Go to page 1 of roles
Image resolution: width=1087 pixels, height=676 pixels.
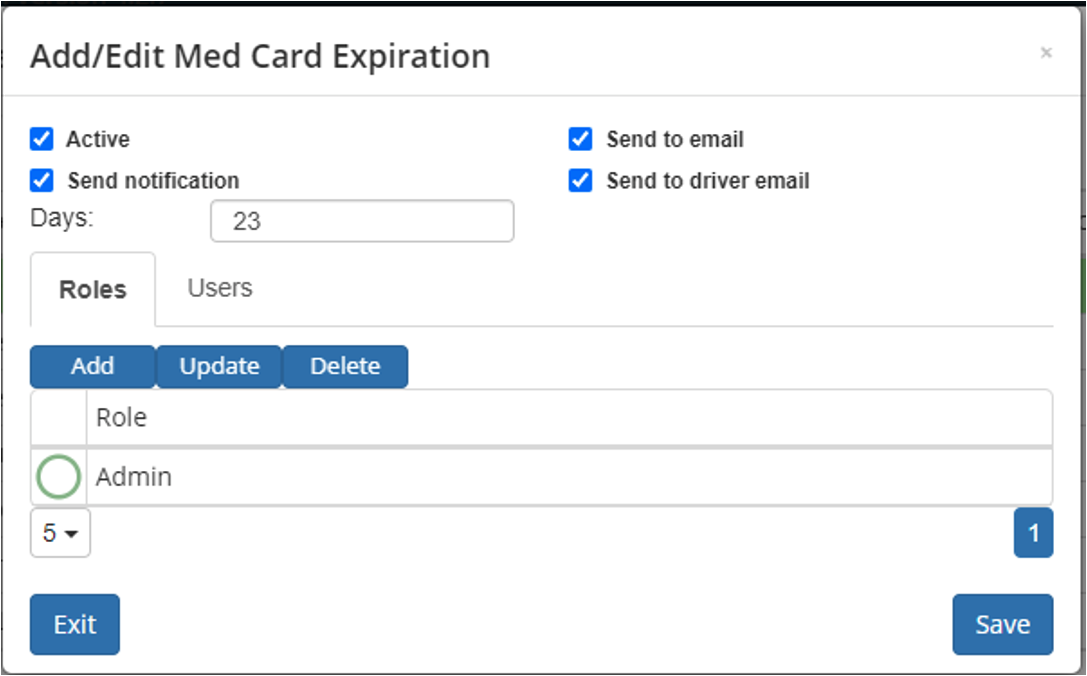(1033, 532)
